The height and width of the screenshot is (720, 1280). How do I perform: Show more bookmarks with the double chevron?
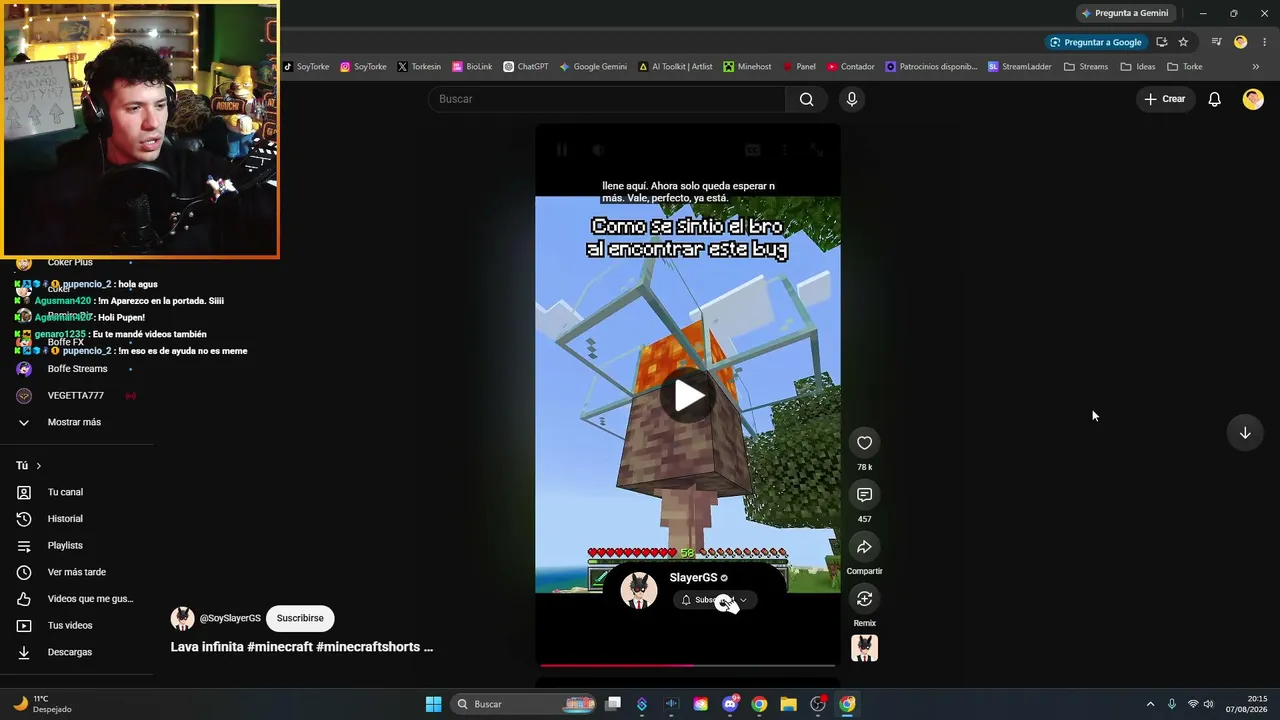click(x=1256, y=67)
